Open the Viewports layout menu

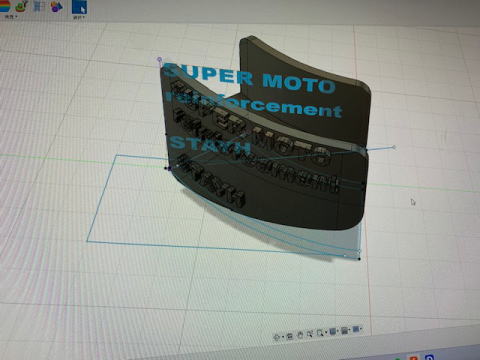point(357,329)
